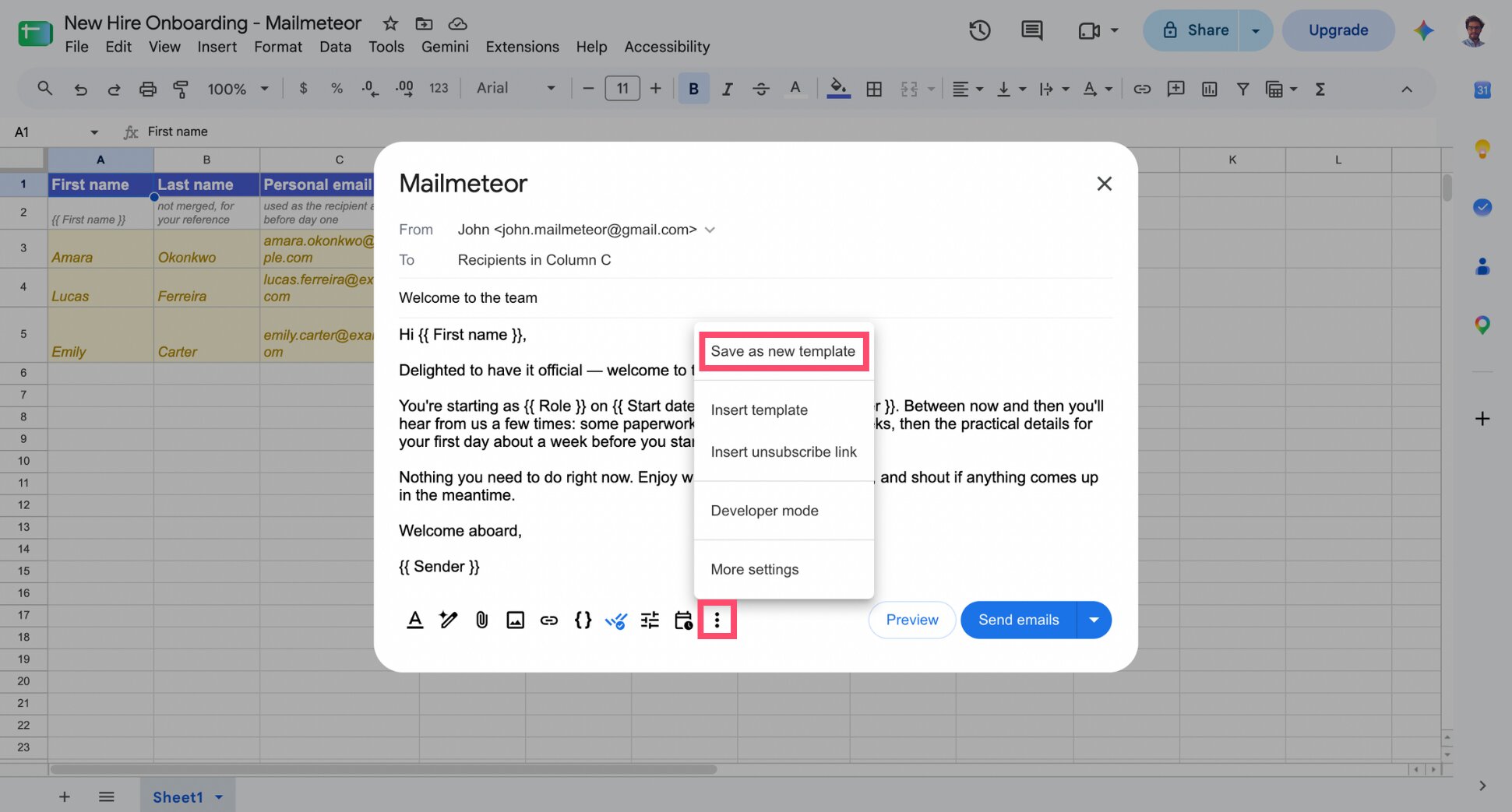Image resolution: width=1512 pixels, height=812 pixels.
Task: Check the cloud document status icon
Action: pyautogui.click(x=458, y=23)
